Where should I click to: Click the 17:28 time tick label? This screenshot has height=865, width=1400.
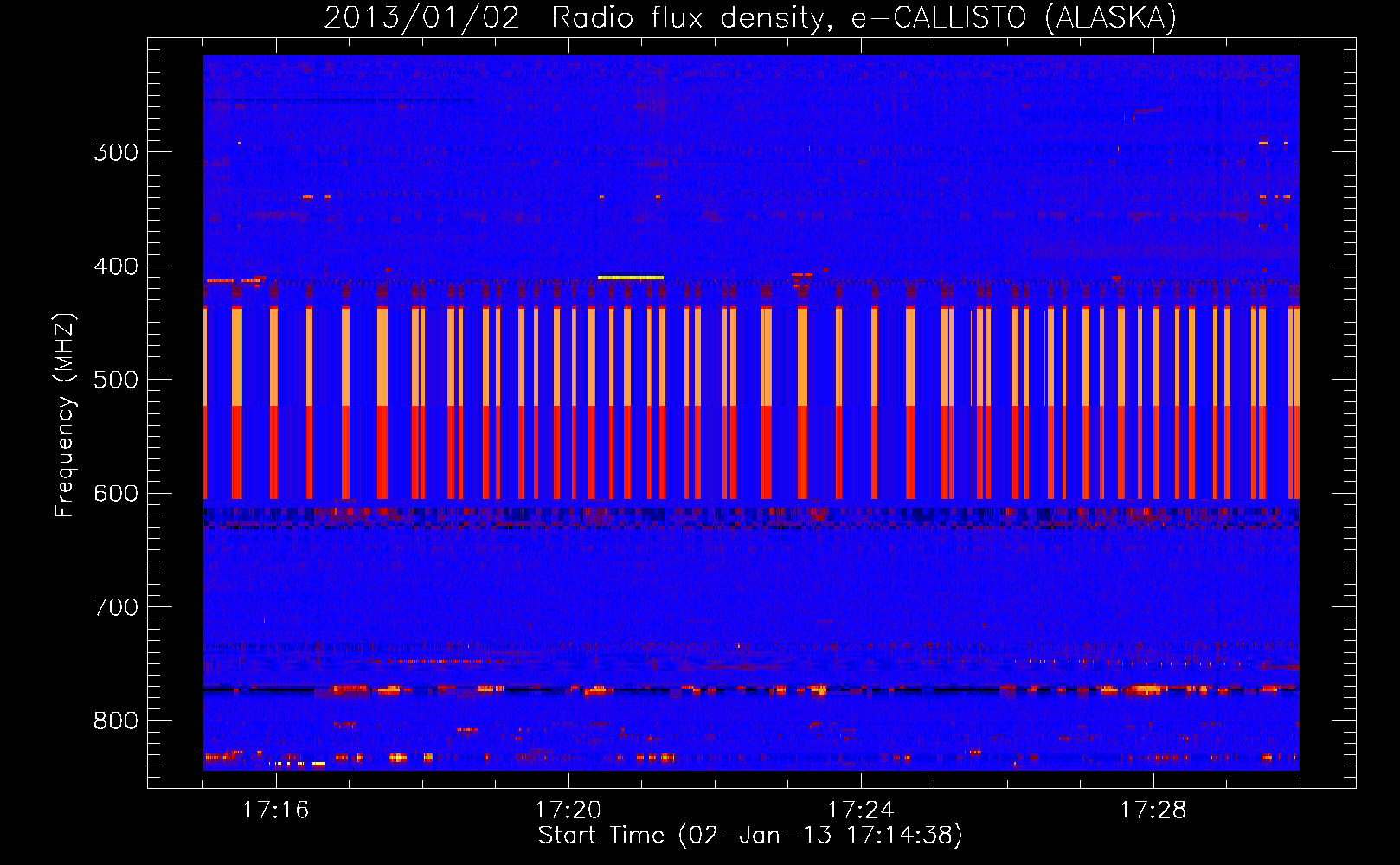tap(1153, 811)
